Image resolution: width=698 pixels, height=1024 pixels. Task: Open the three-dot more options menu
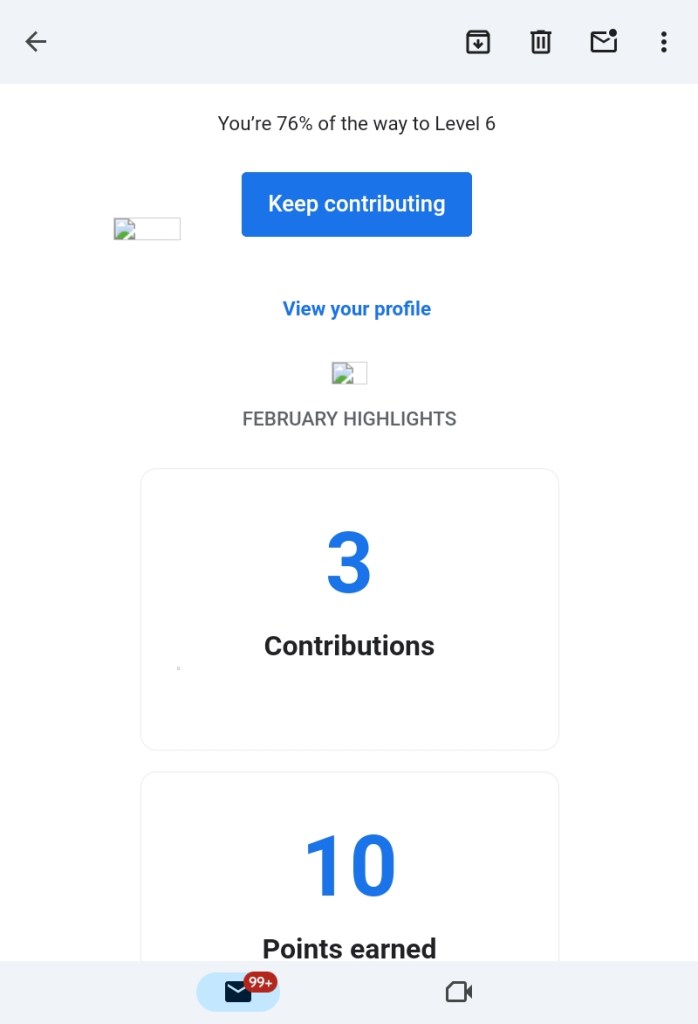(x=663, y=41)
